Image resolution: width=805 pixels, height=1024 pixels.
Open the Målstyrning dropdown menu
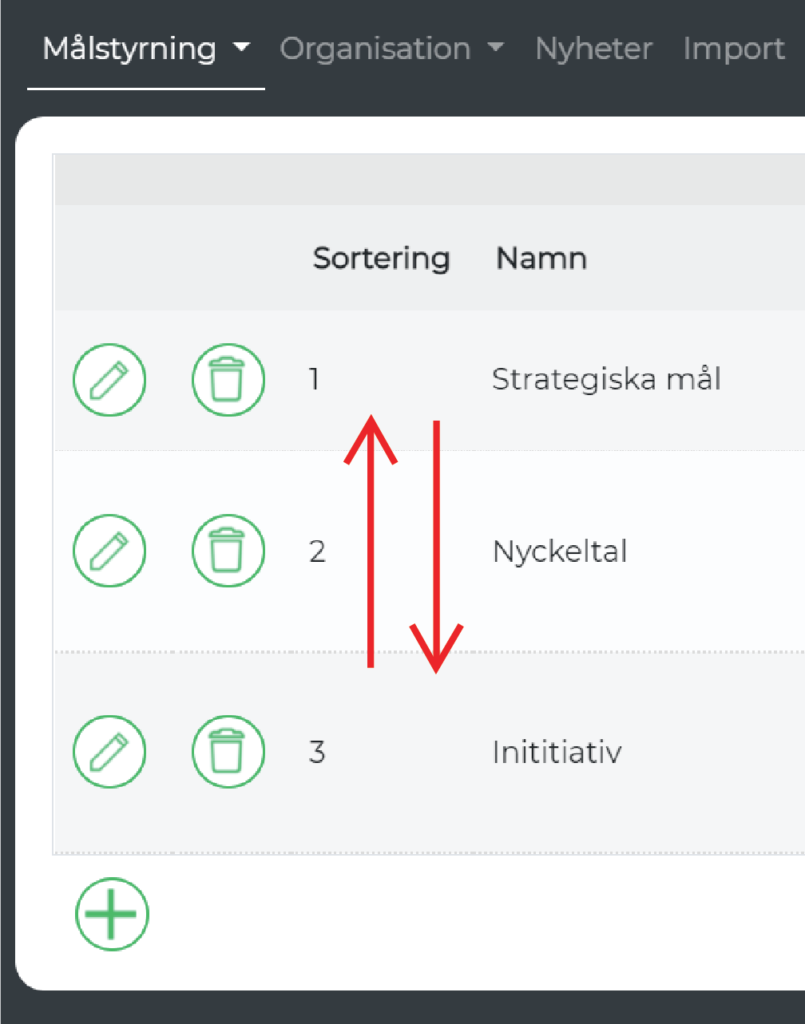point(146,49)
